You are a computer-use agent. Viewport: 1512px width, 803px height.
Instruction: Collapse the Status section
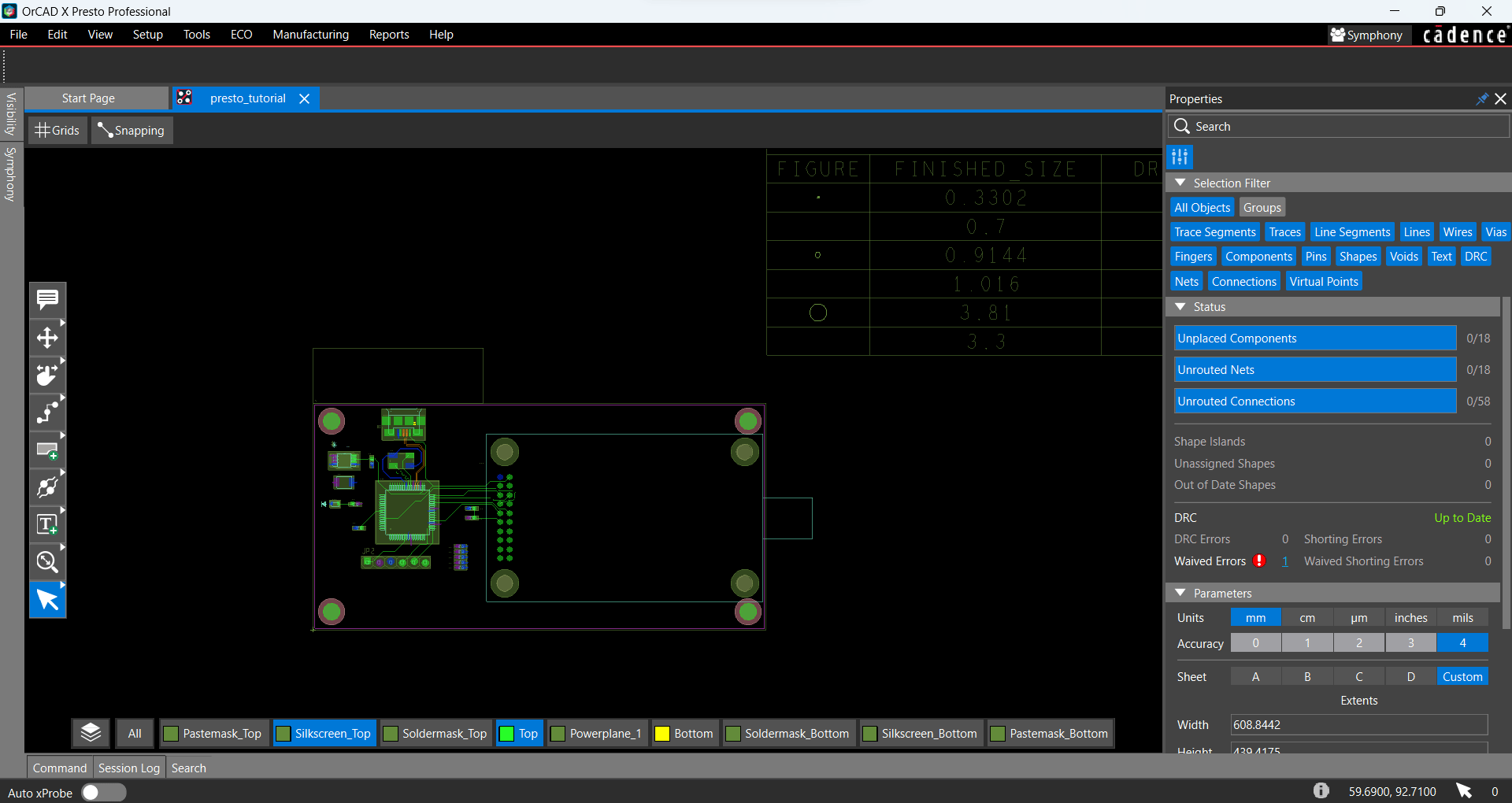pos(1180,307)
